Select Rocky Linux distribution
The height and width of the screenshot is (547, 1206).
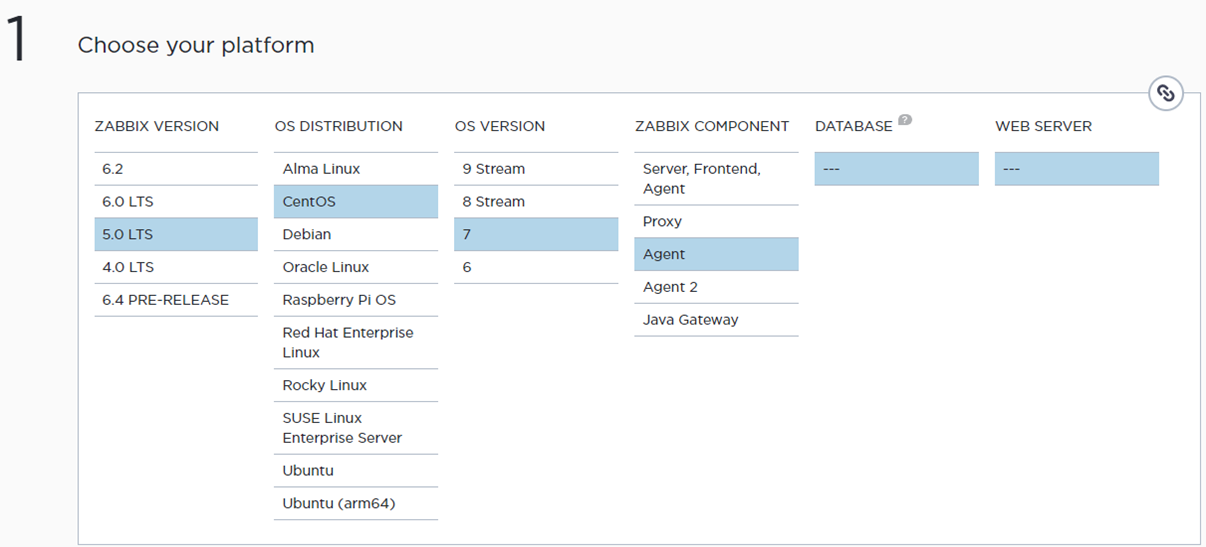click(356, 386)
